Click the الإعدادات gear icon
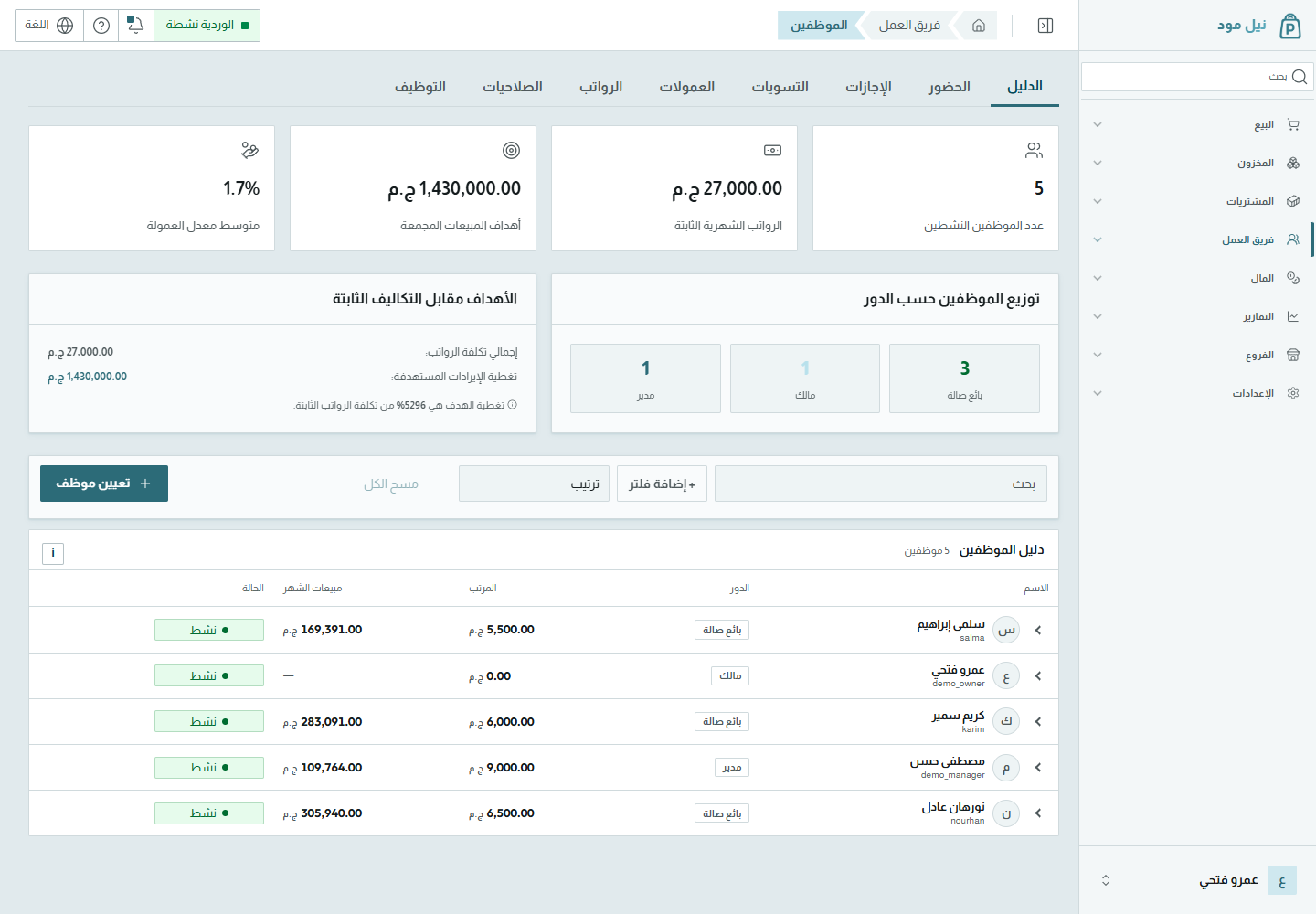The height and width of the screenshot is (914, 1316). tap(1293, 393)
